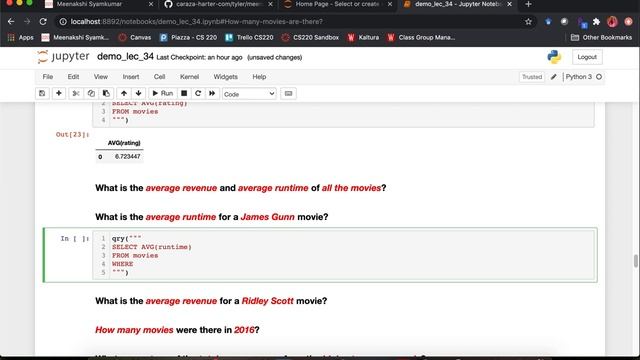This screenshot has height=360, width=640.
Task: Click the Python 3 kernel name
Action: pyautogui.click(x=578, y=77)
